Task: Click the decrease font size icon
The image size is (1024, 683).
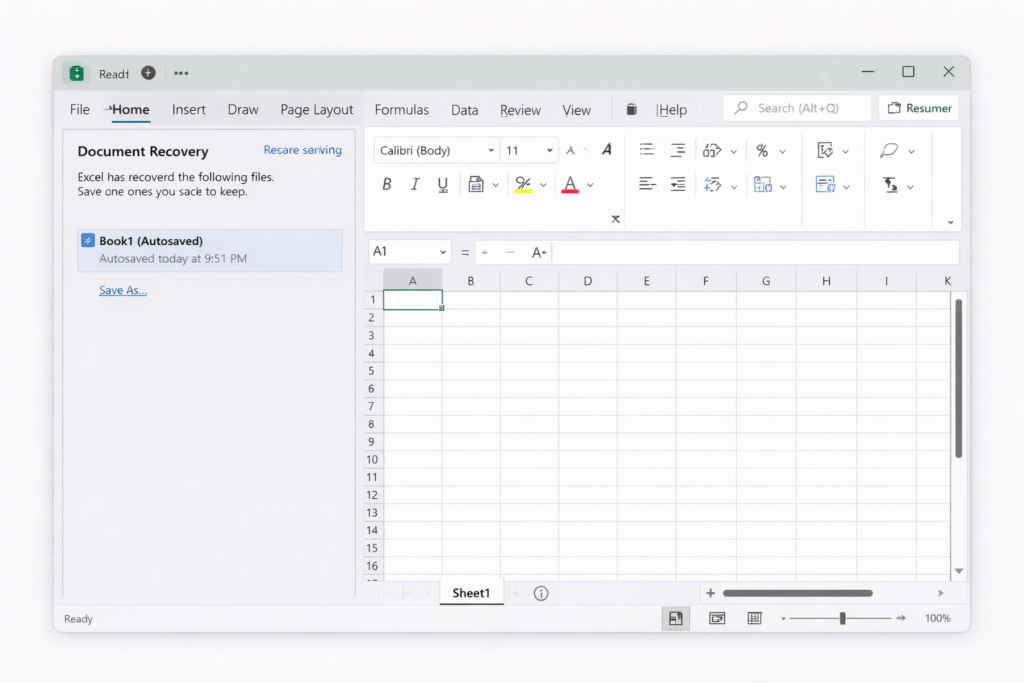Action: (570, 151)
